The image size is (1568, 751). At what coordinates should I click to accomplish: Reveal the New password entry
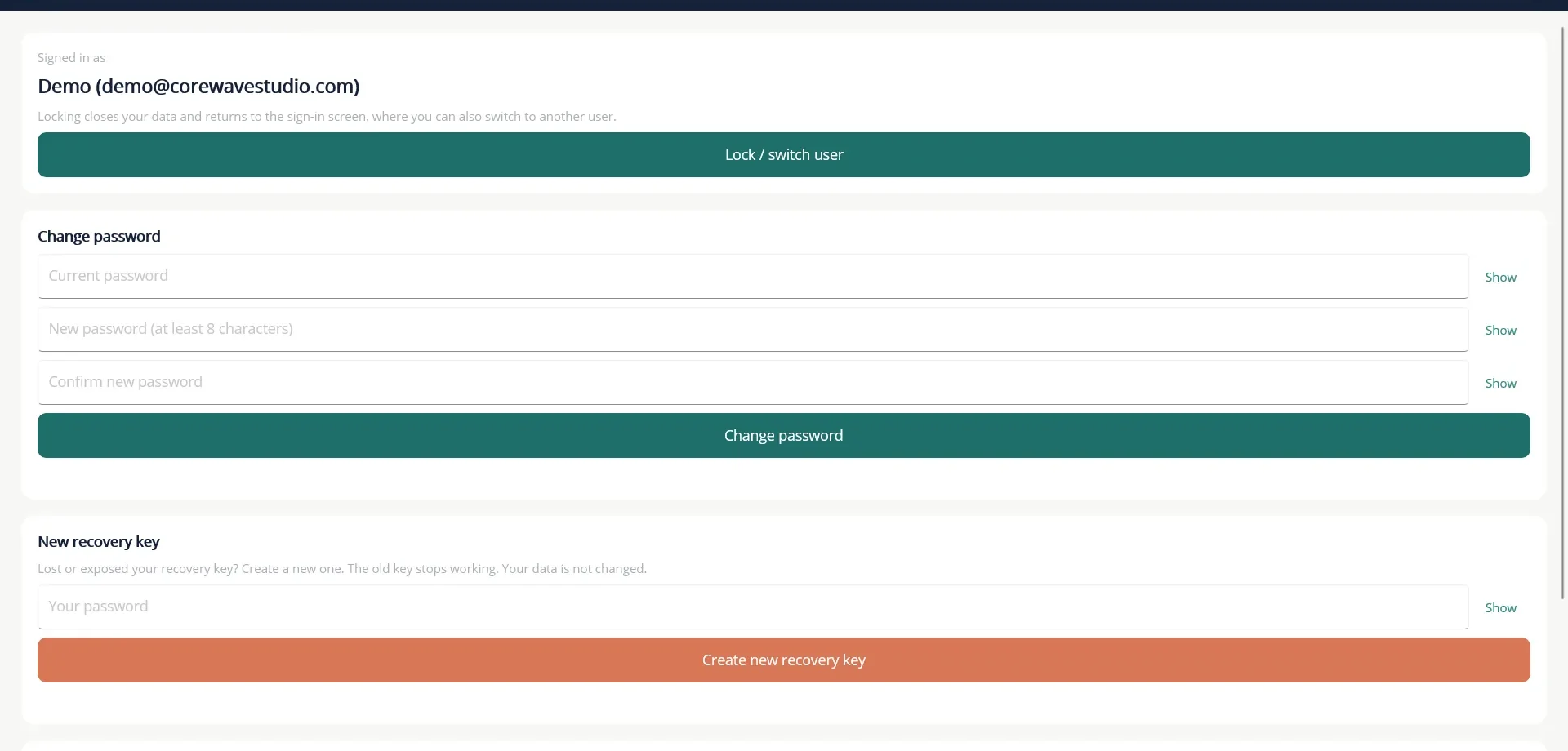coord(1500,330)
